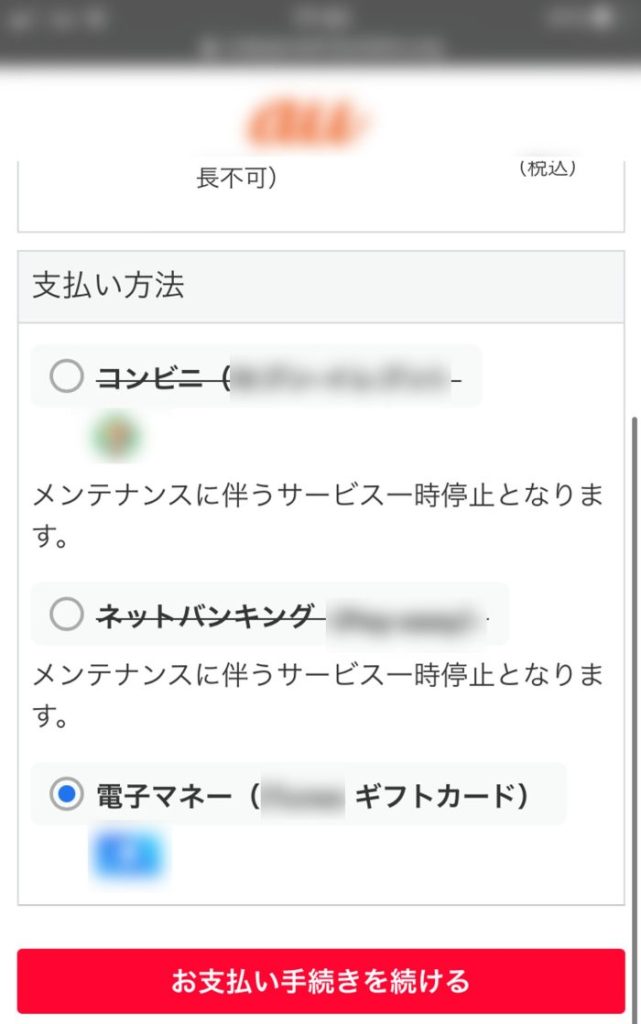Select the ネットバンキング radio button
Image resolution: width=641 pixels, height=1024 pixels.
point(67,615)
